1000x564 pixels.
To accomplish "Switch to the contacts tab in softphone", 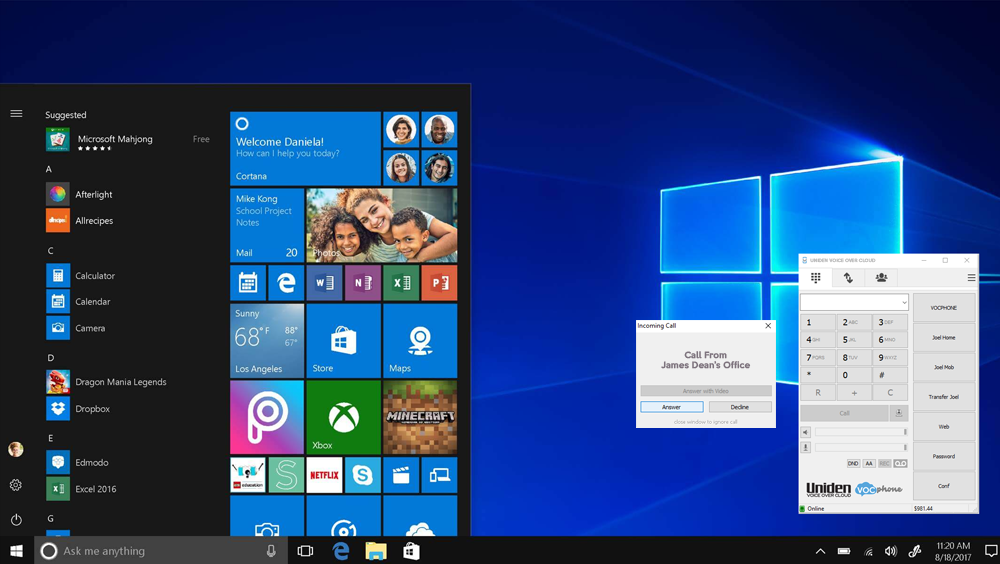I will point(881,278).
